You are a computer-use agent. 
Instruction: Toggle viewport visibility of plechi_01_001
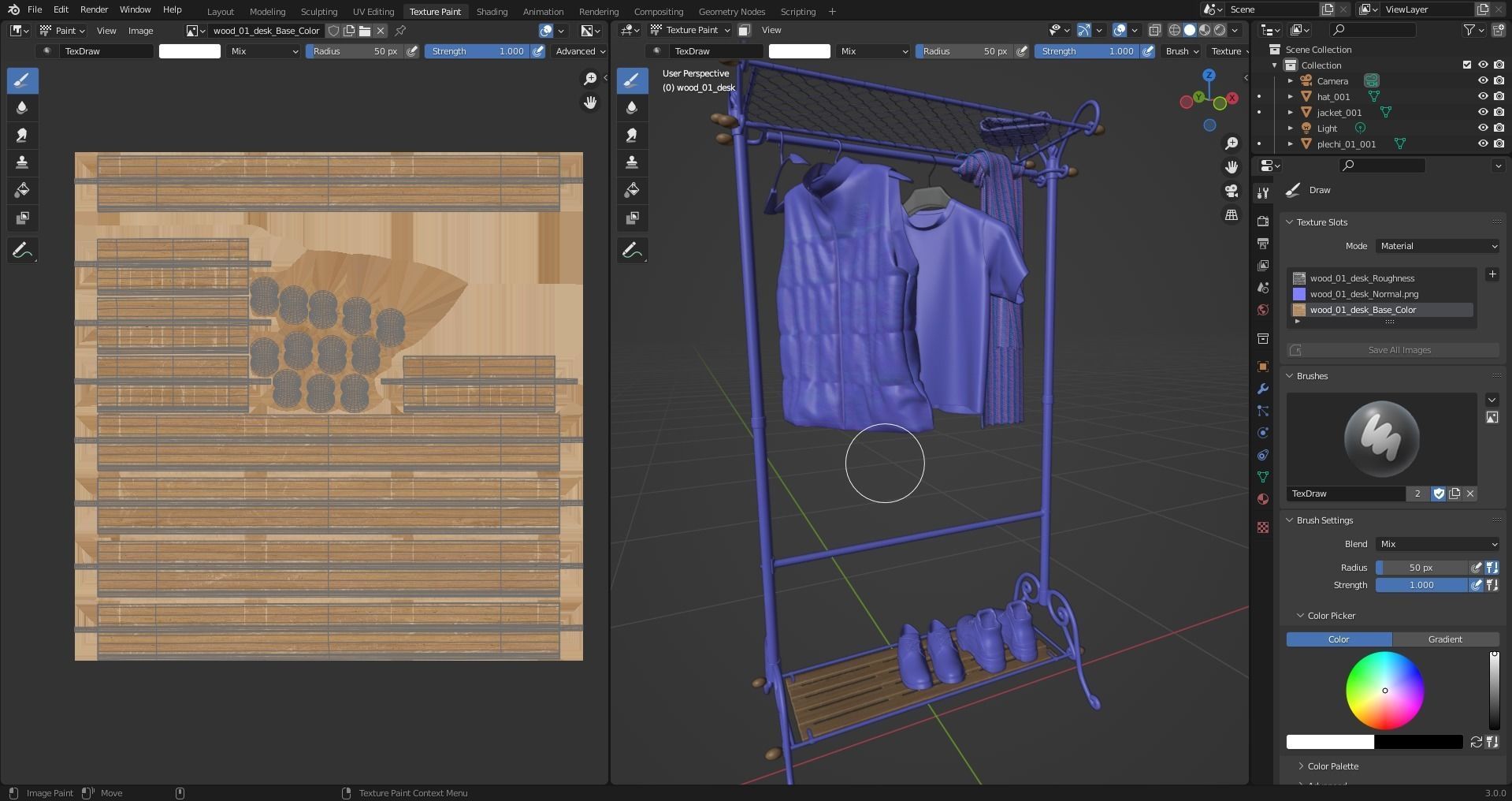click(1483, 144)
